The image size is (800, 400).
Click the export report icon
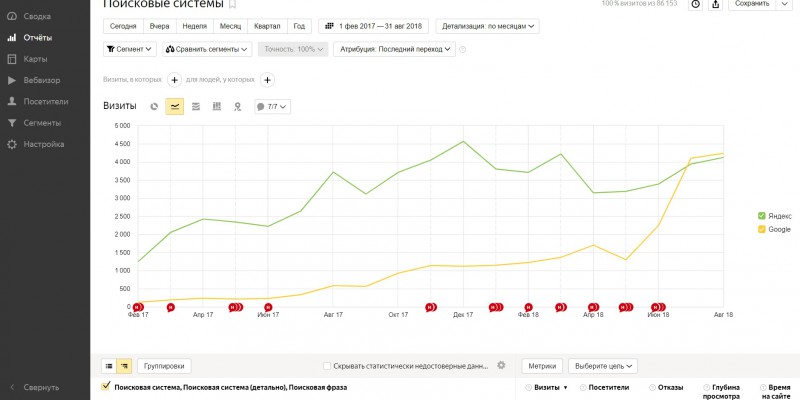(715, 5)
